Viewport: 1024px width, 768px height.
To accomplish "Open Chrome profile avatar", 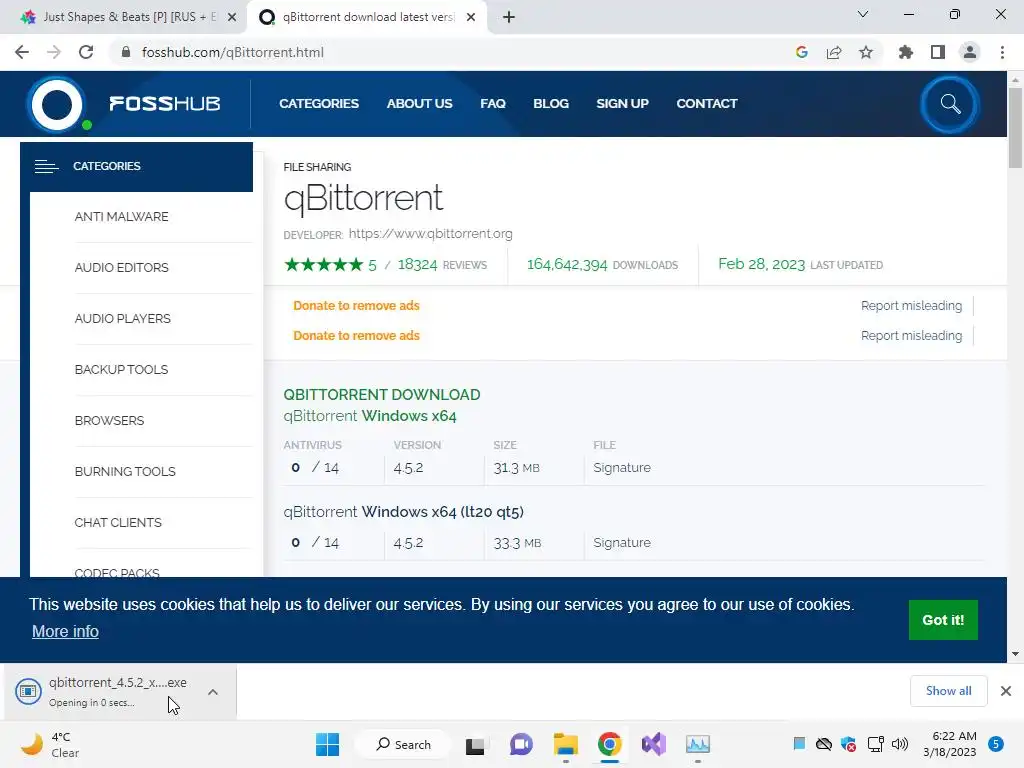I will [970, 52].
